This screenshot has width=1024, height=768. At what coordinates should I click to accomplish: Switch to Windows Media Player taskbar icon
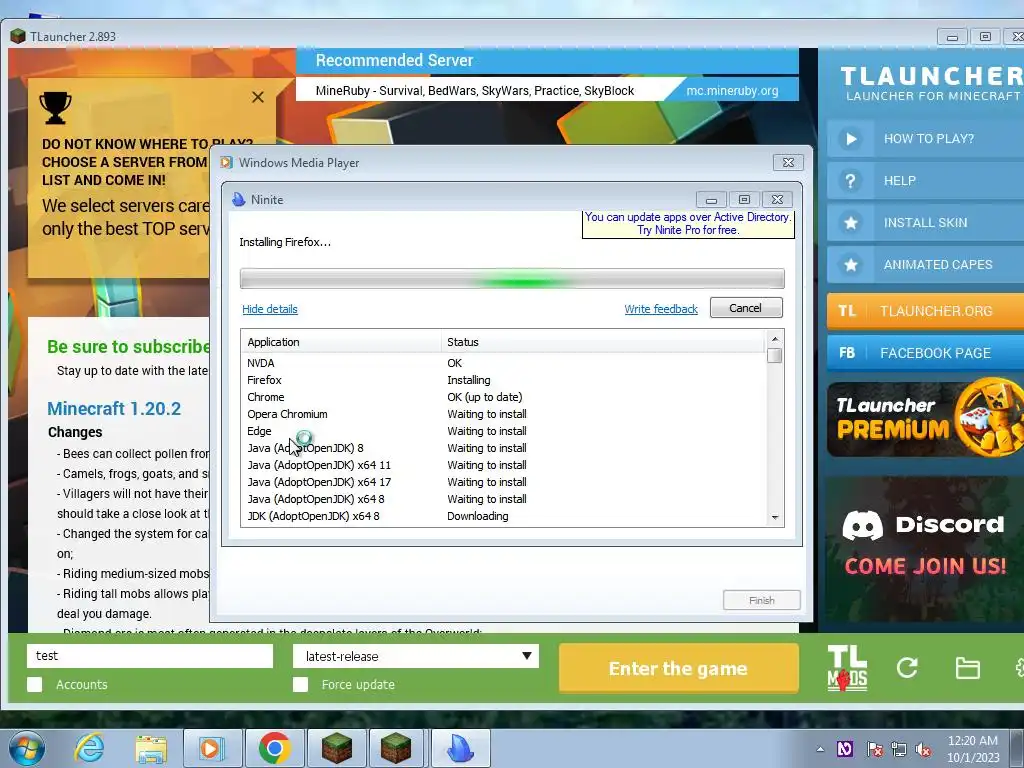[x=212, y=748]
